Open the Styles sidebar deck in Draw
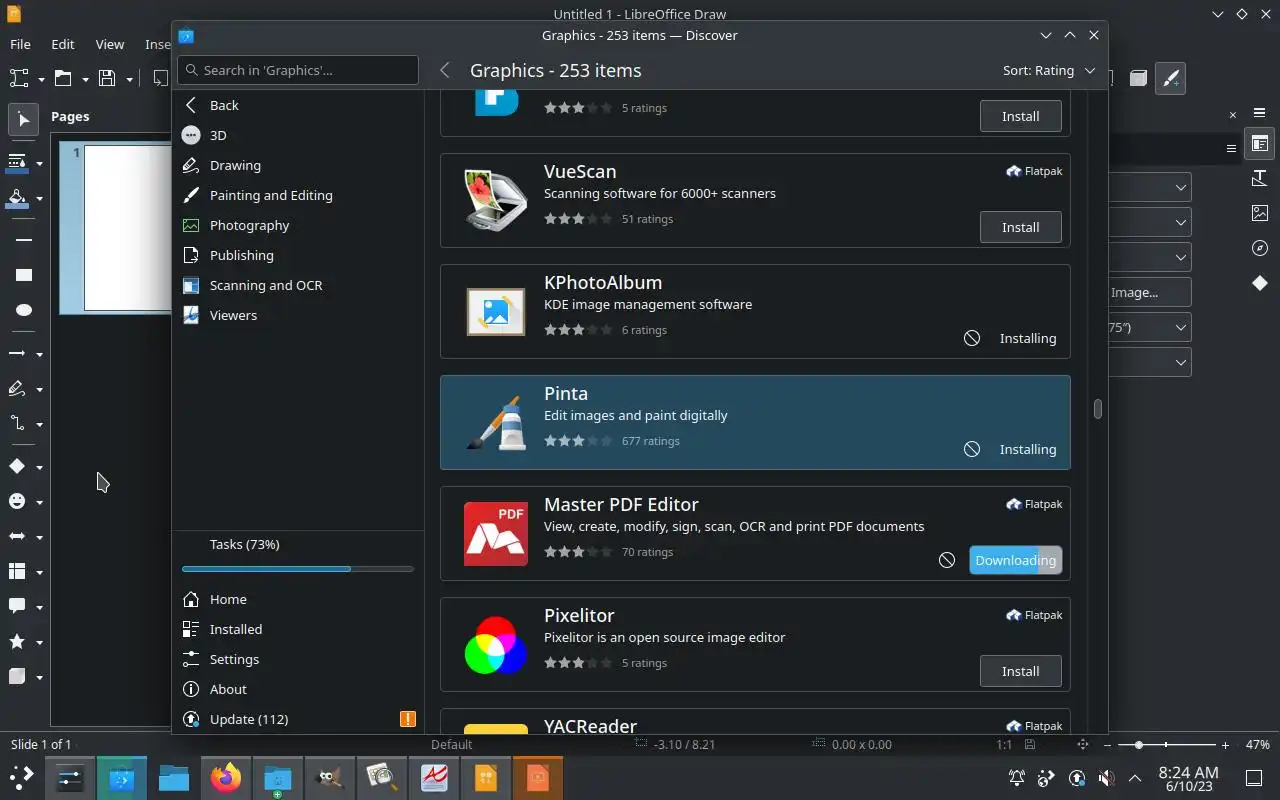Screen dimensions: 1280x800 (1260, 178)
